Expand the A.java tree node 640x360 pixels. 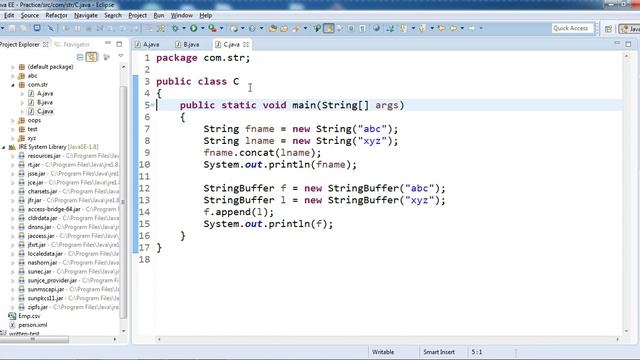22,94
